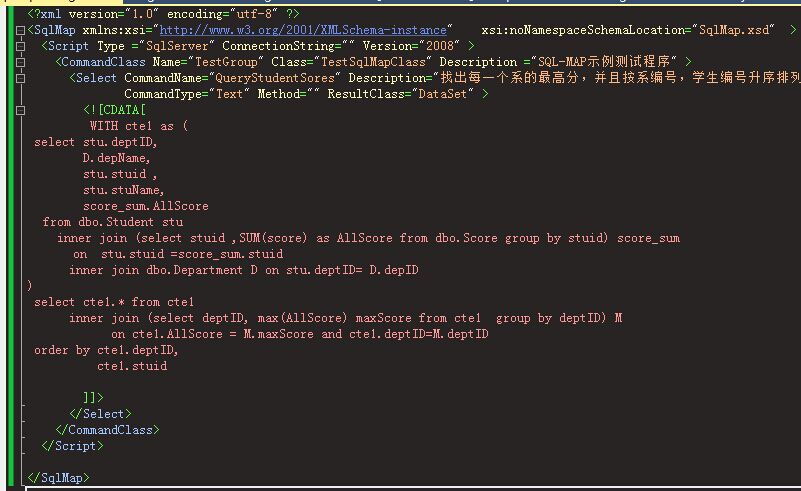Viewport: 801px width, 491px height.
Task: Collapse the Script element outlining box
Action: click(20, 46)
